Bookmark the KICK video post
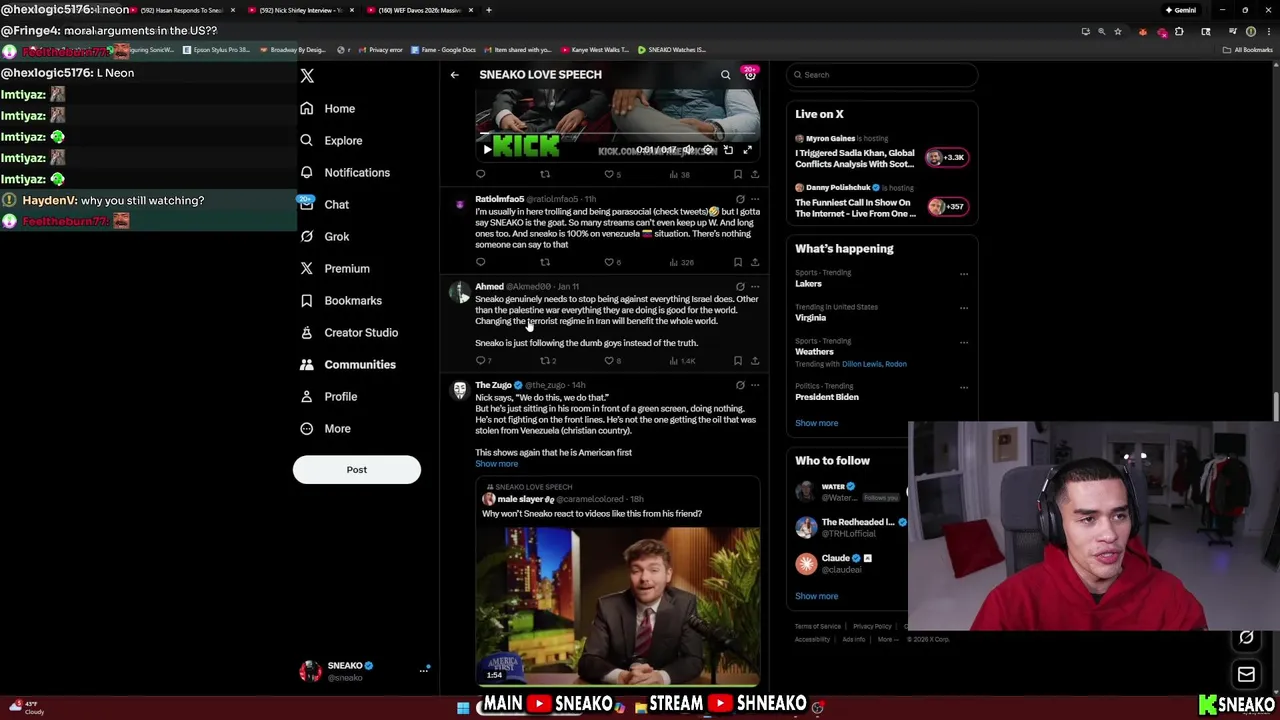1280x720 pixels. click(738, 174)
